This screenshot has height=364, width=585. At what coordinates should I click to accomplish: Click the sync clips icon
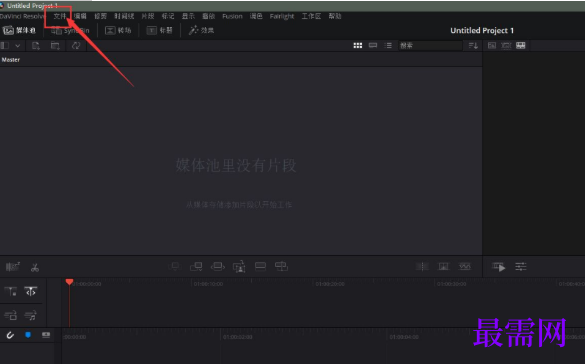pos(76,46)
